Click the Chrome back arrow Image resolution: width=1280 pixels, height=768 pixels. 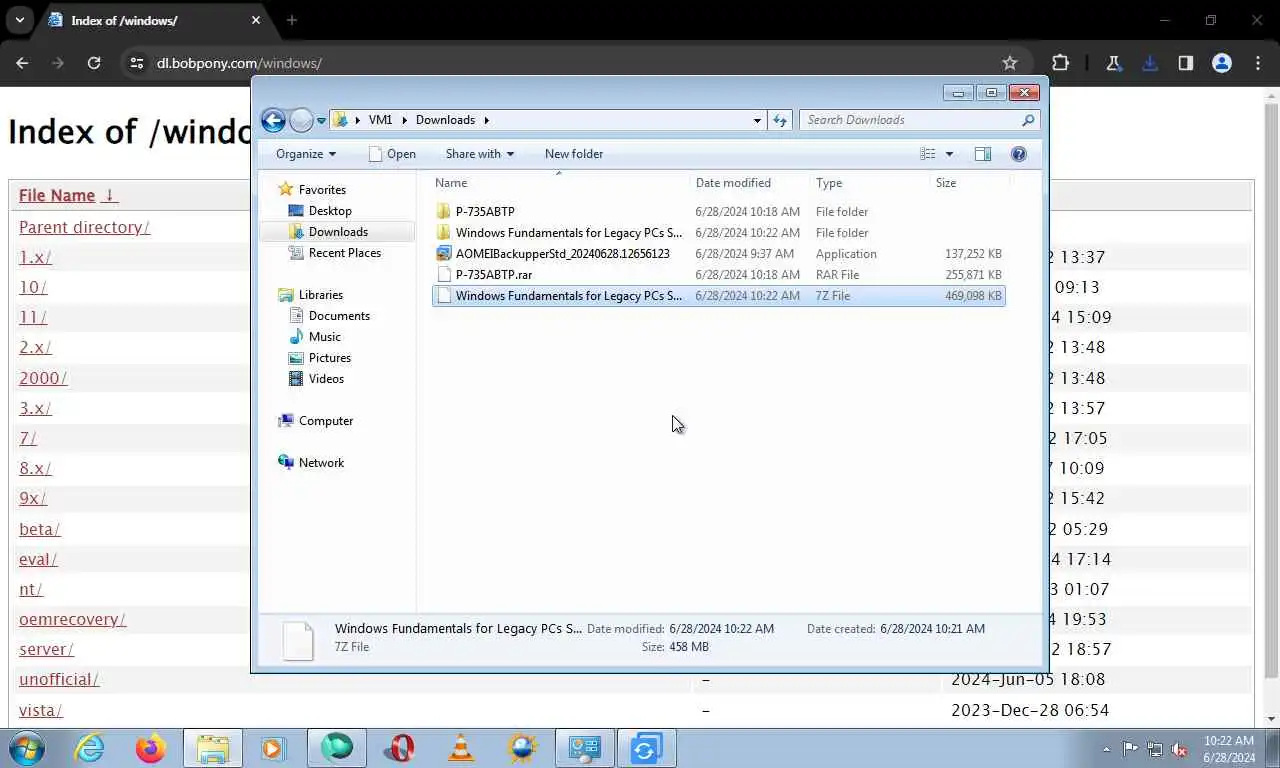[22, 63]
